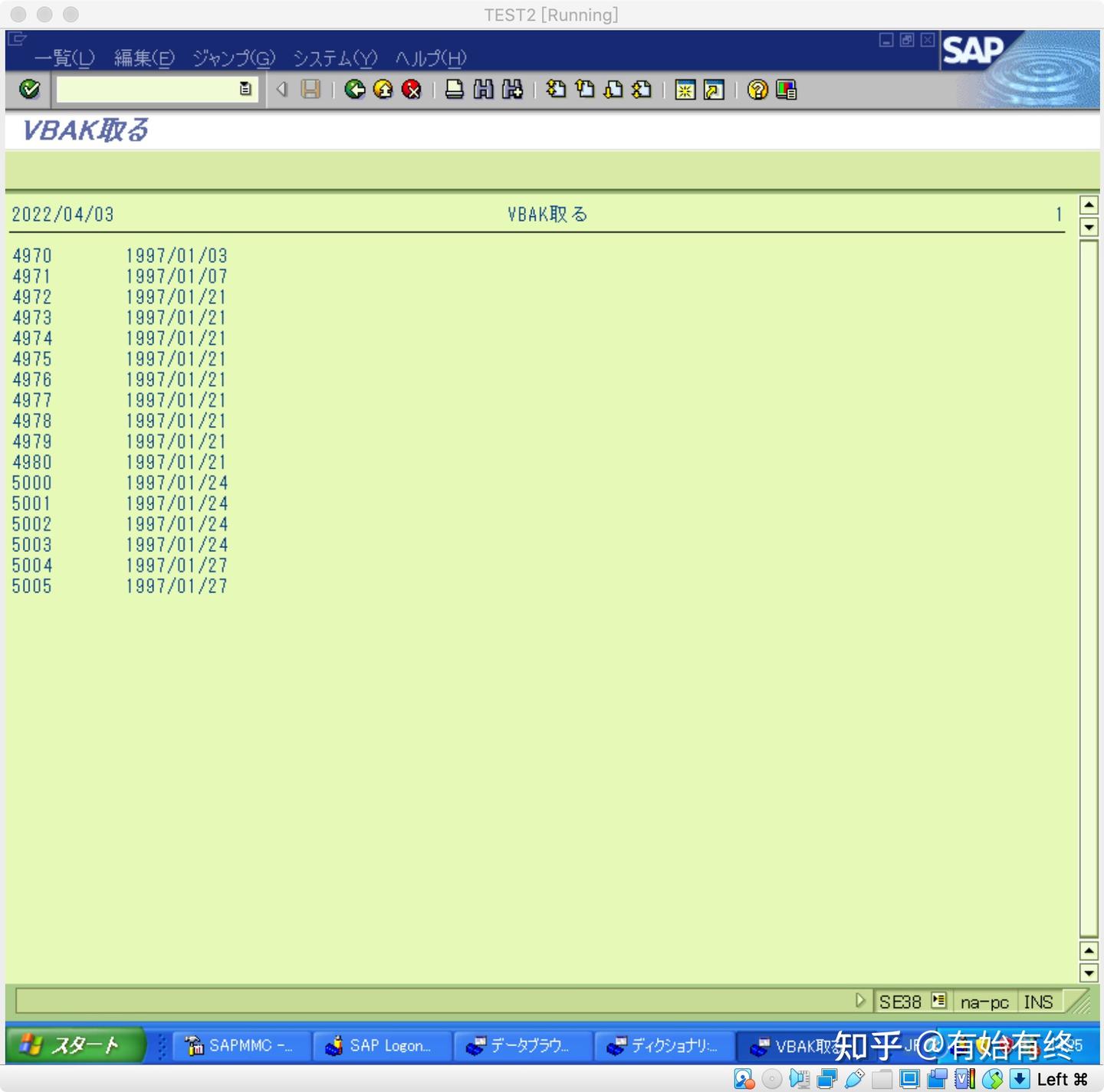1104x1092 pixels.
Task: Go to the first page icon
Action: (556, 90)
